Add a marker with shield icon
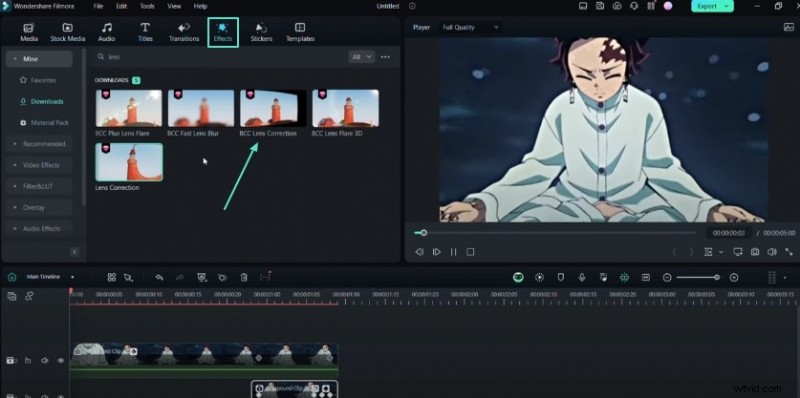800x398 pixels. (x=560, y=277)
